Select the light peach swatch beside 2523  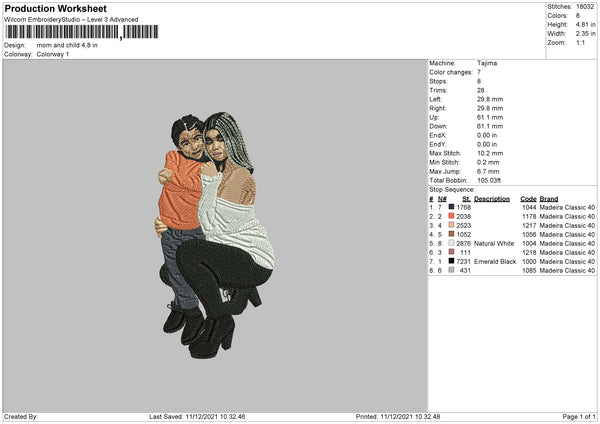point(451,225)
